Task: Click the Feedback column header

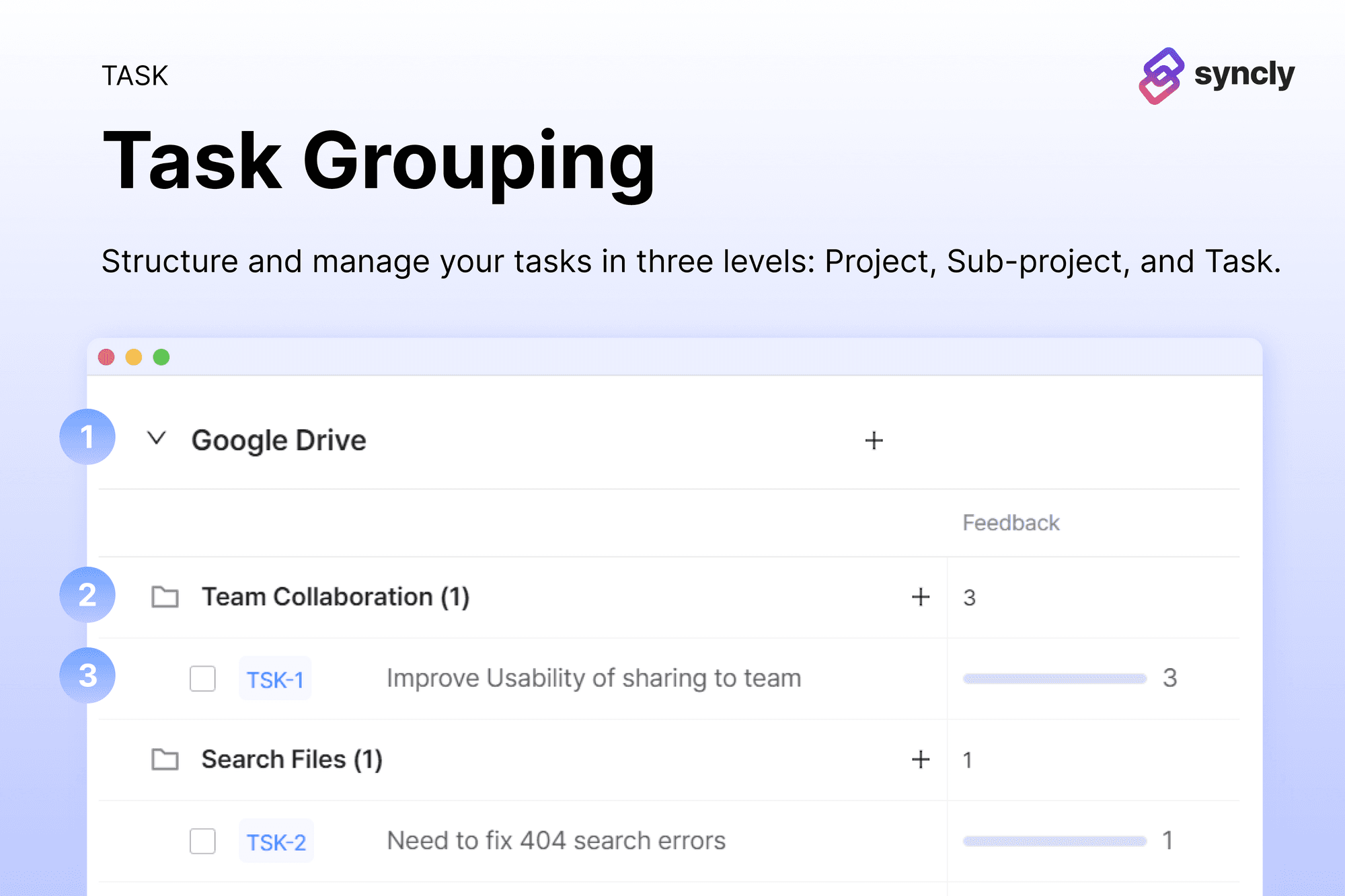Action: pos(1010,523)
